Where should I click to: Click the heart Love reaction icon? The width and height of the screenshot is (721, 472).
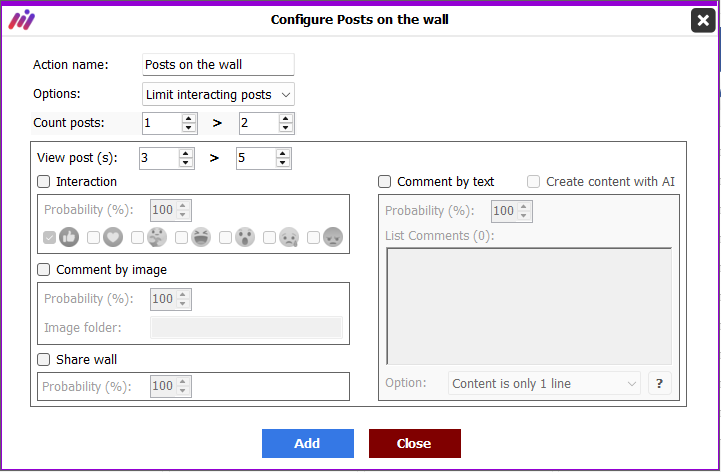[113, 237]
